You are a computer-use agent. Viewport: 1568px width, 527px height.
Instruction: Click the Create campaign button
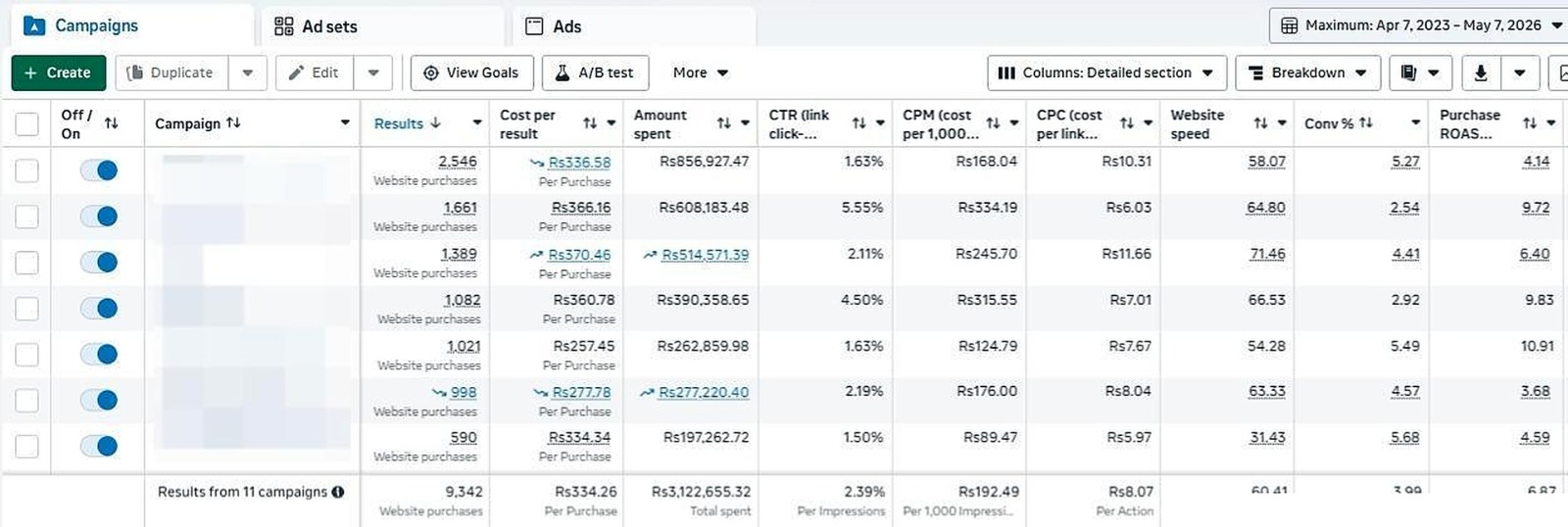coord(58,72)
